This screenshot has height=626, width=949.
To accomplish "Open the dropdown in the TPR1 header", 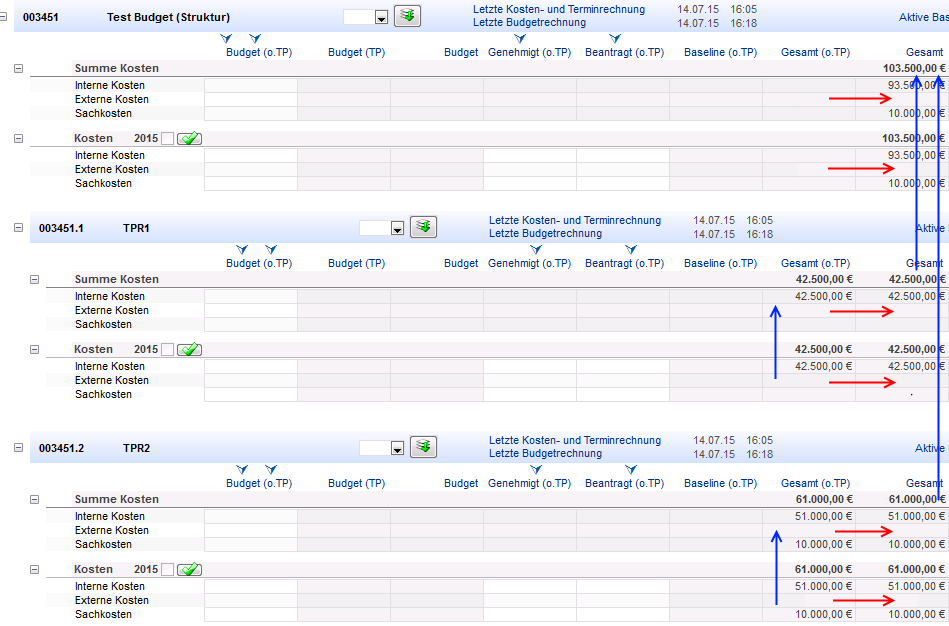I will click(397, 229).
